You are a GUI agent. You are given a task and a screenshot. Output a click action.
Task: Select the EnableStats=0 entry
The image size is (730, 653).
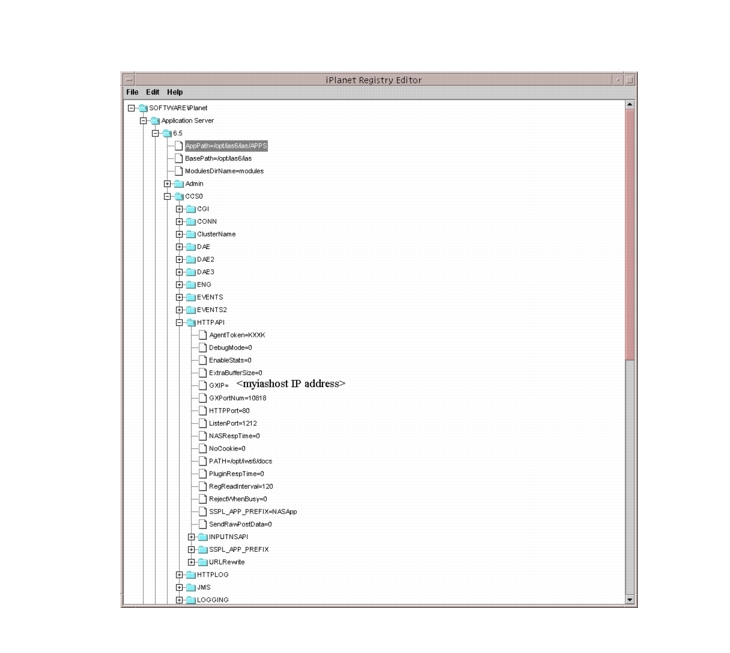tap(230, 360)
